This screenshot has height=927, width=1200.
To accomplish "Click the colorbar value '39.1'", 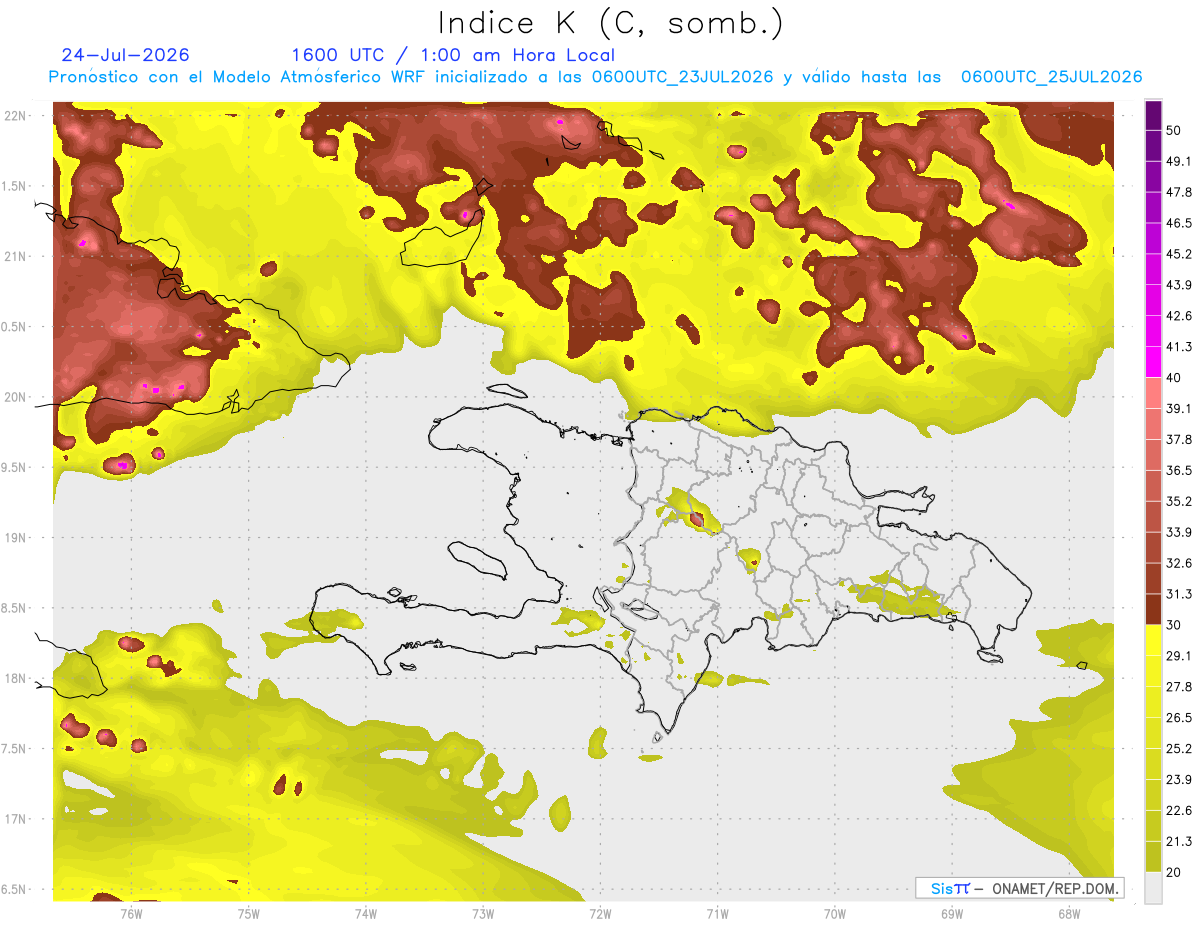I will pyautogui.click(x=1179, y=408).
